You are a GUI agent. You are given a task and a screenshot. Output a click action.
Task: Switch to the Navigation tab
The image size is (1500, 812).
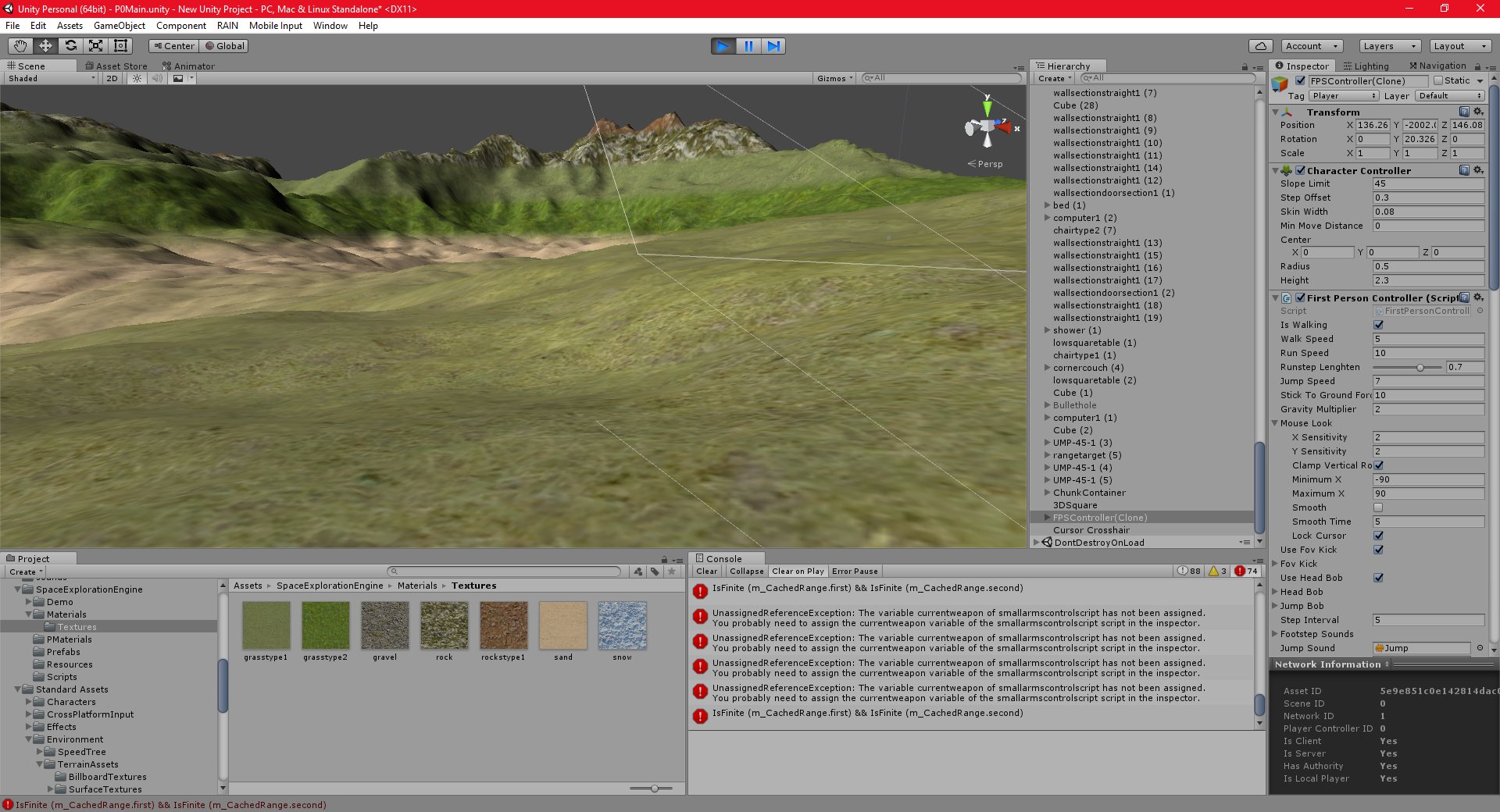(1437, 66)
